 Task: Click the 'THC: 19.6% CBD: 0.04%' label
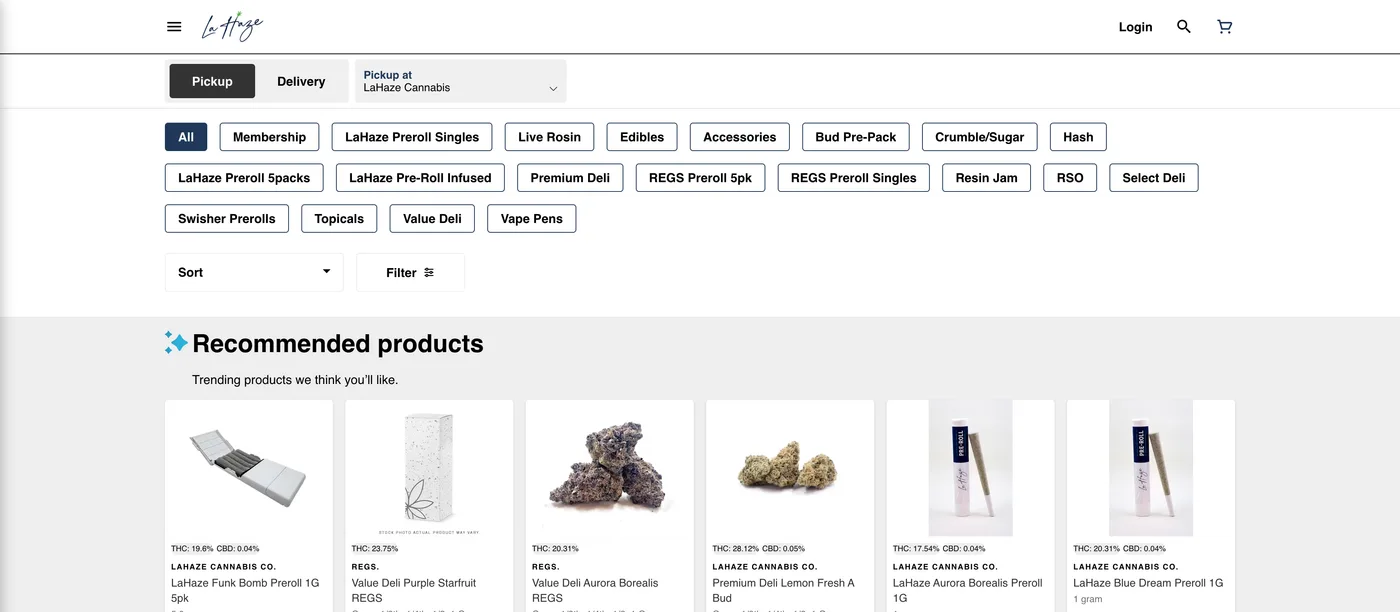(x=215, y=548)
